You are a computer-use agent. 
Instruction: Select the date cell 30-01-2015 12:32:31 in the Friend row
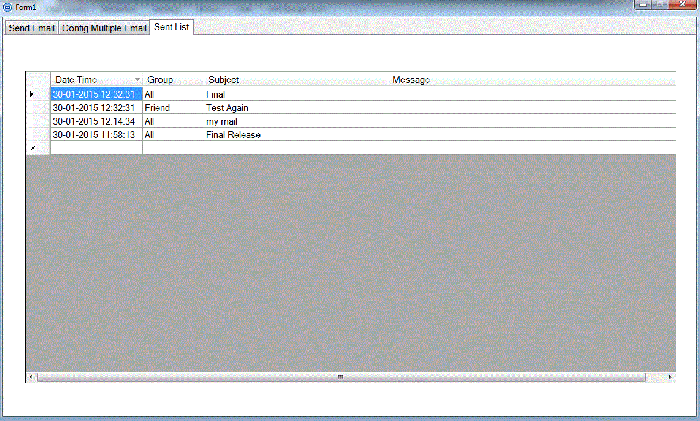pos(96,108)
